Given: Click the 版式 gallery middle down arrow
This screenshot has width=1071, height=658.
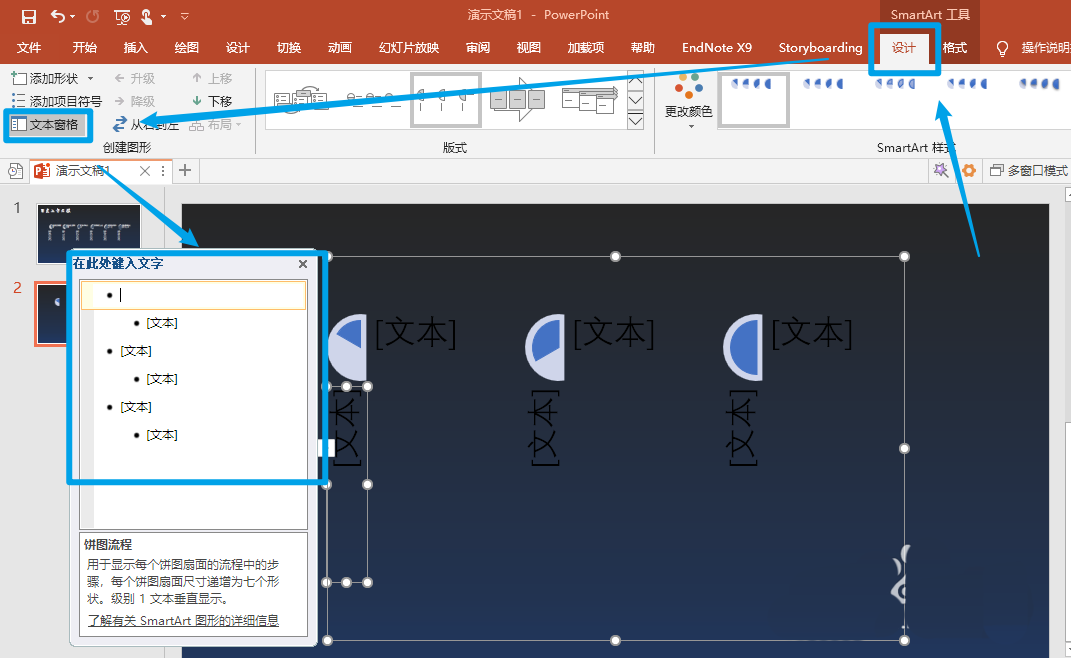Looking at the screenshot, I should [x=635, y=100].
